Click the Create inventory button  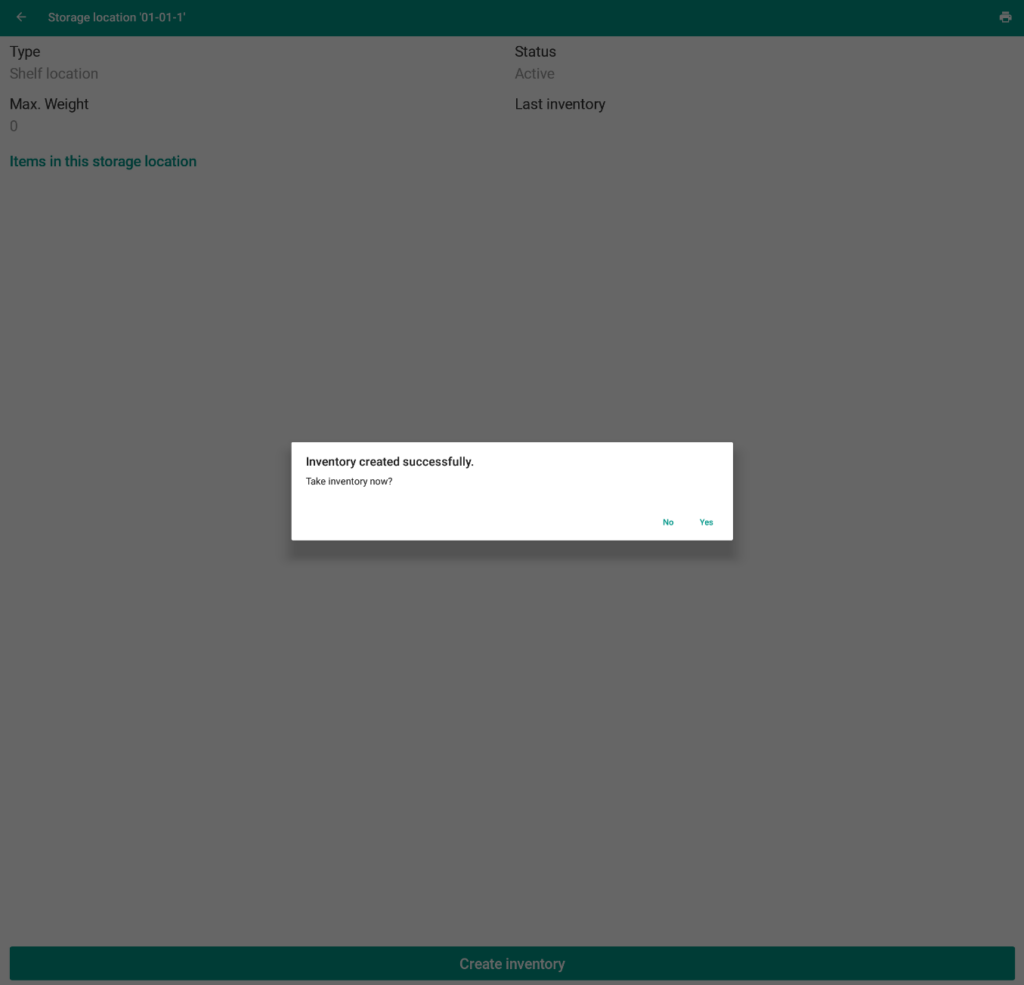pyautogui.click(x=512, y=964)
